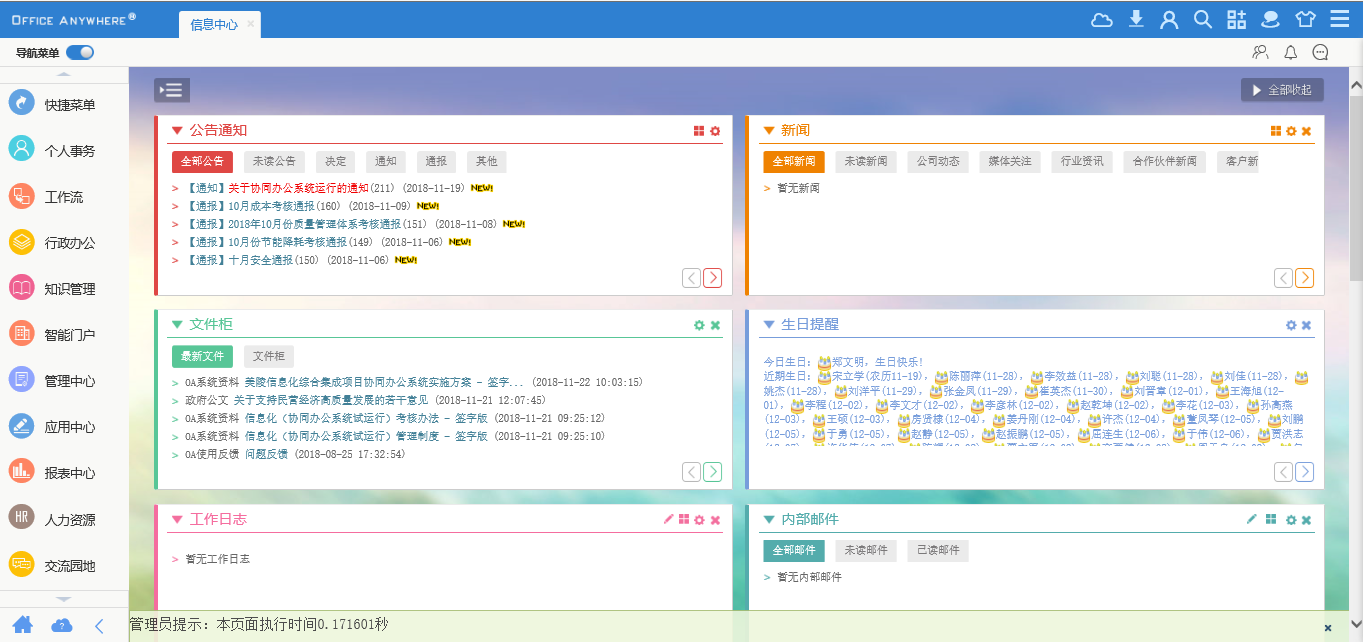This screenshot has height=642, width=1363.
Task: Open the search magnifier icon
Action: coord(1203,19)
